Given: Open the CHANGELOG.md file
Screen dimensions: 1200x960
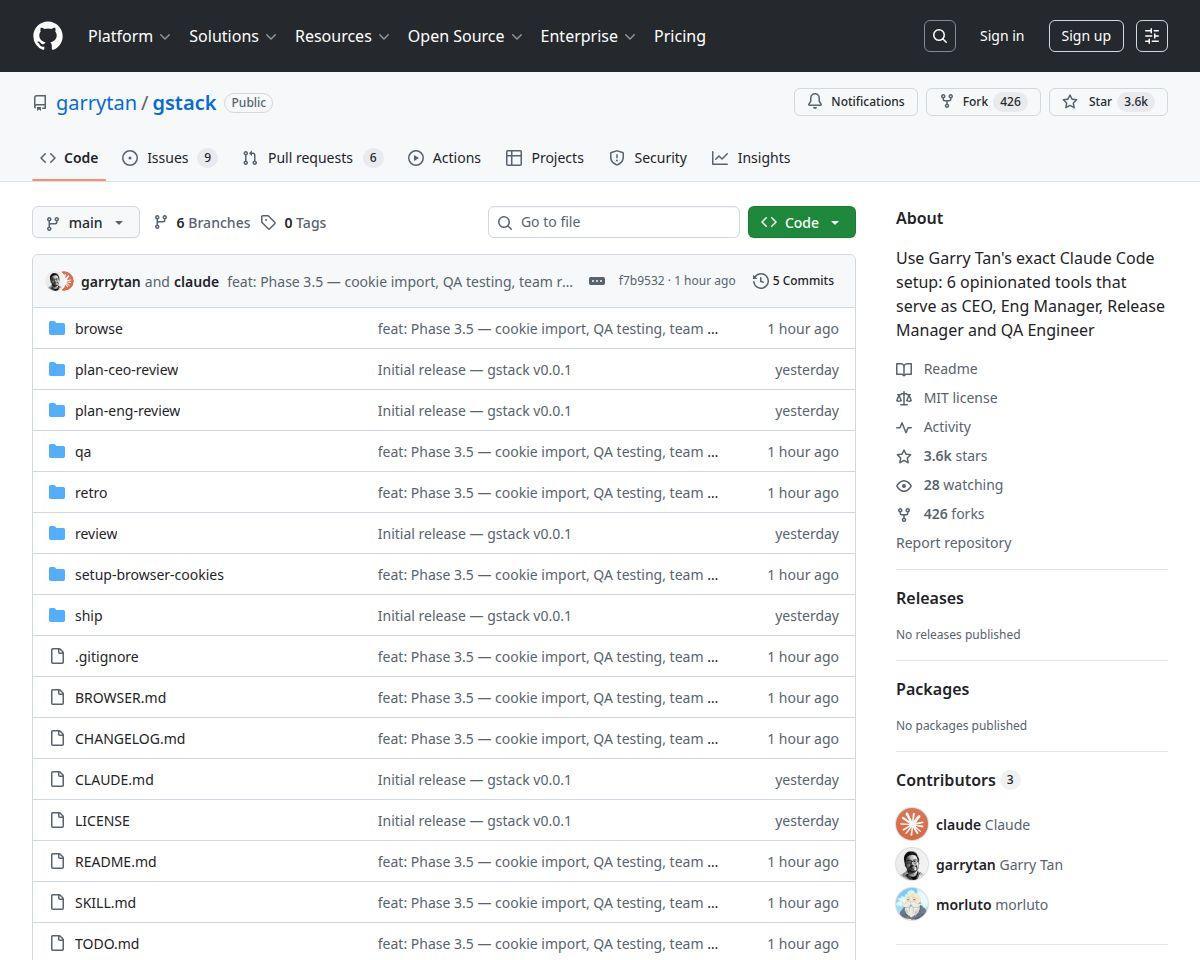Looking at the screenshot, I should pos(130,738).
